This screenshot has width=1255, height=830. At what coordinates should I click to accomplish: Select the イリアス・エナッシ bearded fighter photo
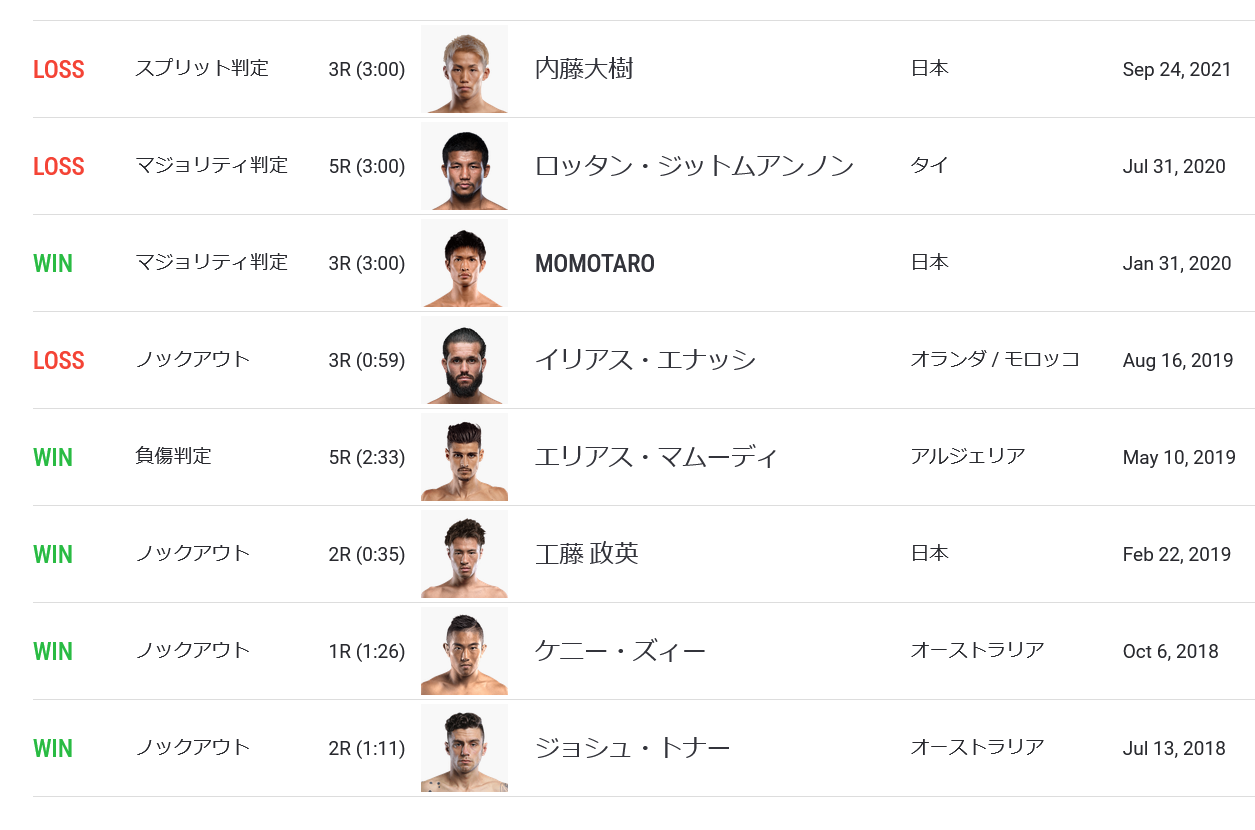click(464, 360)
